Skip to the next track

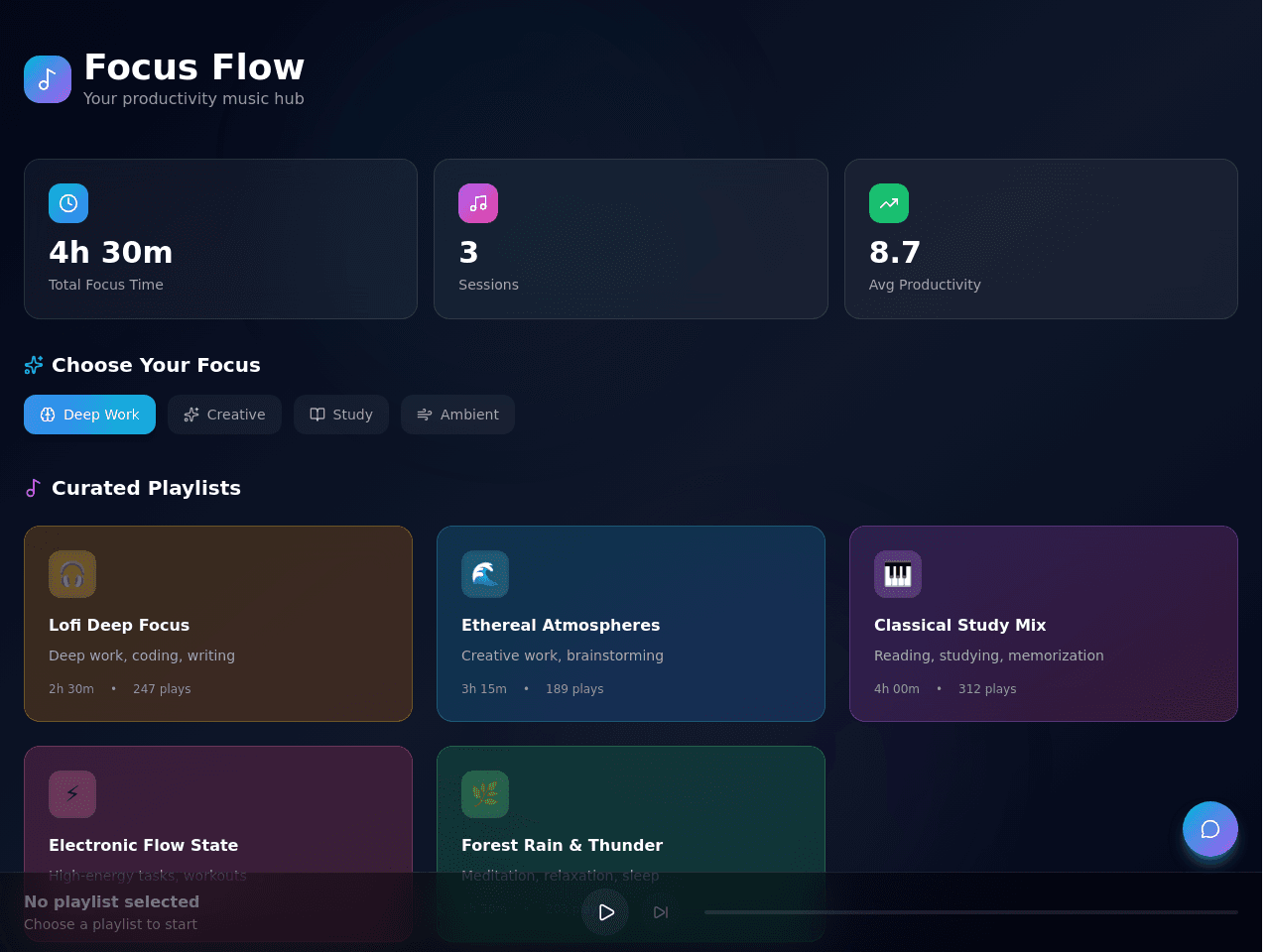[661, 912]
